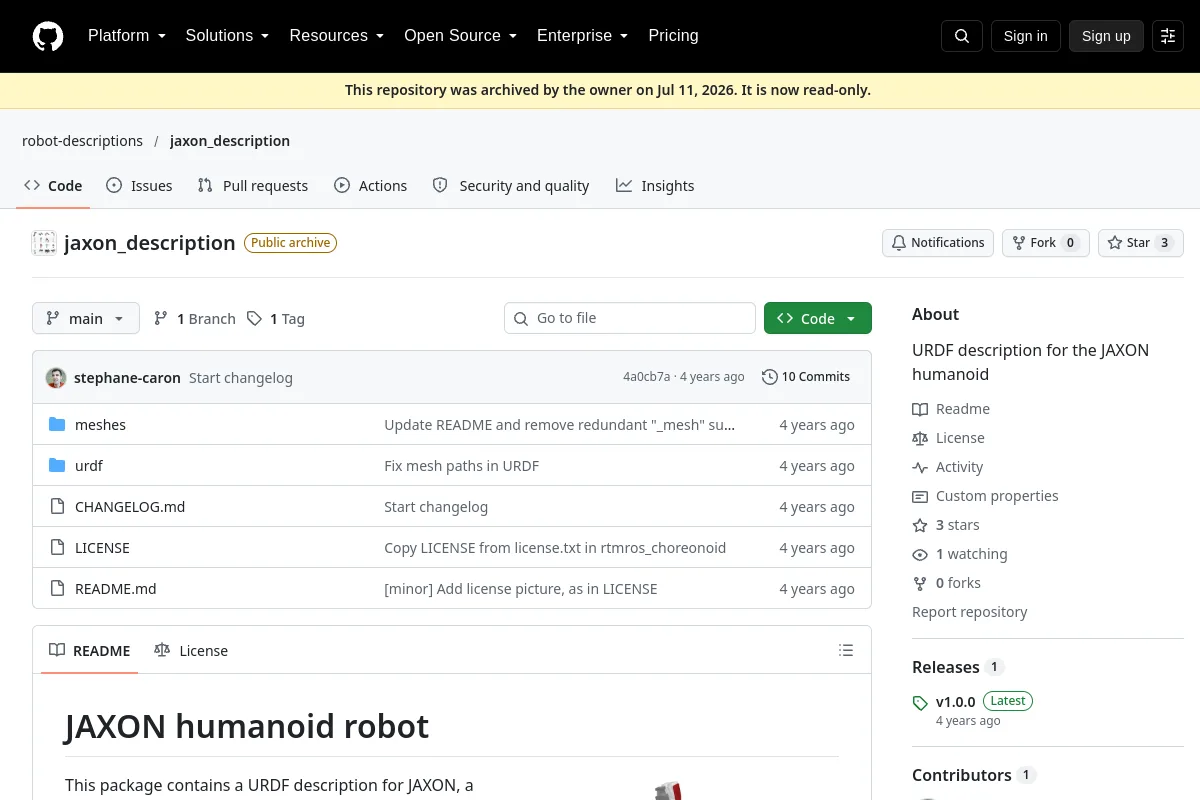Open the main branch selector dropdown
1200x800 pixels.
pos(86,318)
